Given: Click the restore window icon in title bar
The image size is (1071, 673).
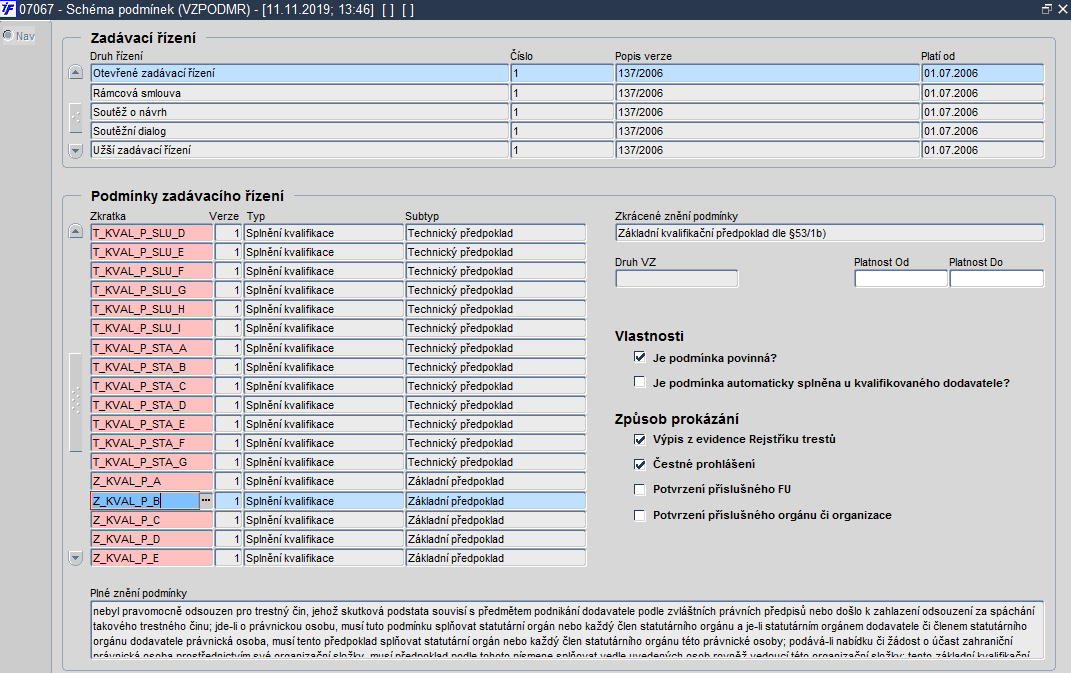Looking at the screenshot, I should click(x=1046, y=9).
